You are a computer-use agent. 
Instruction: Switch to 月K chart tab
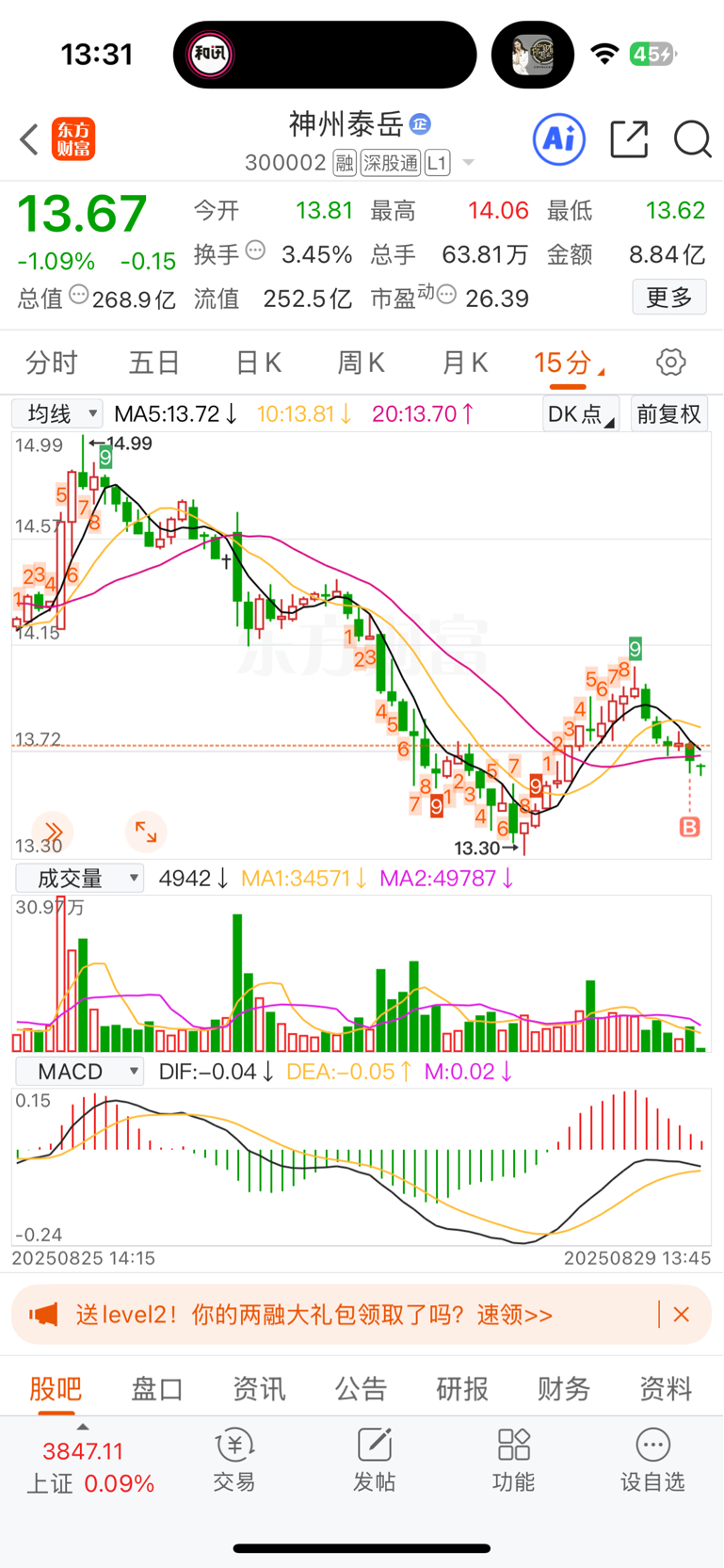tap(464, 363)
